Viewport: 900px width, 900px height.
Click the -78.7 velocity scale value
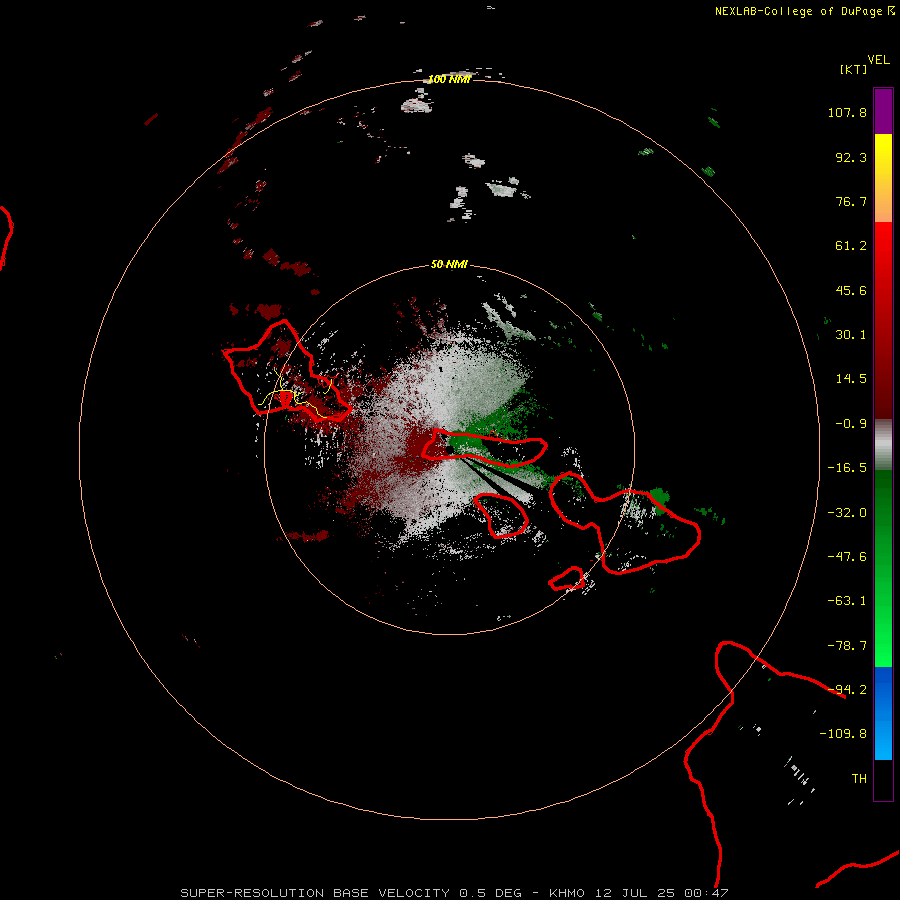847,646
